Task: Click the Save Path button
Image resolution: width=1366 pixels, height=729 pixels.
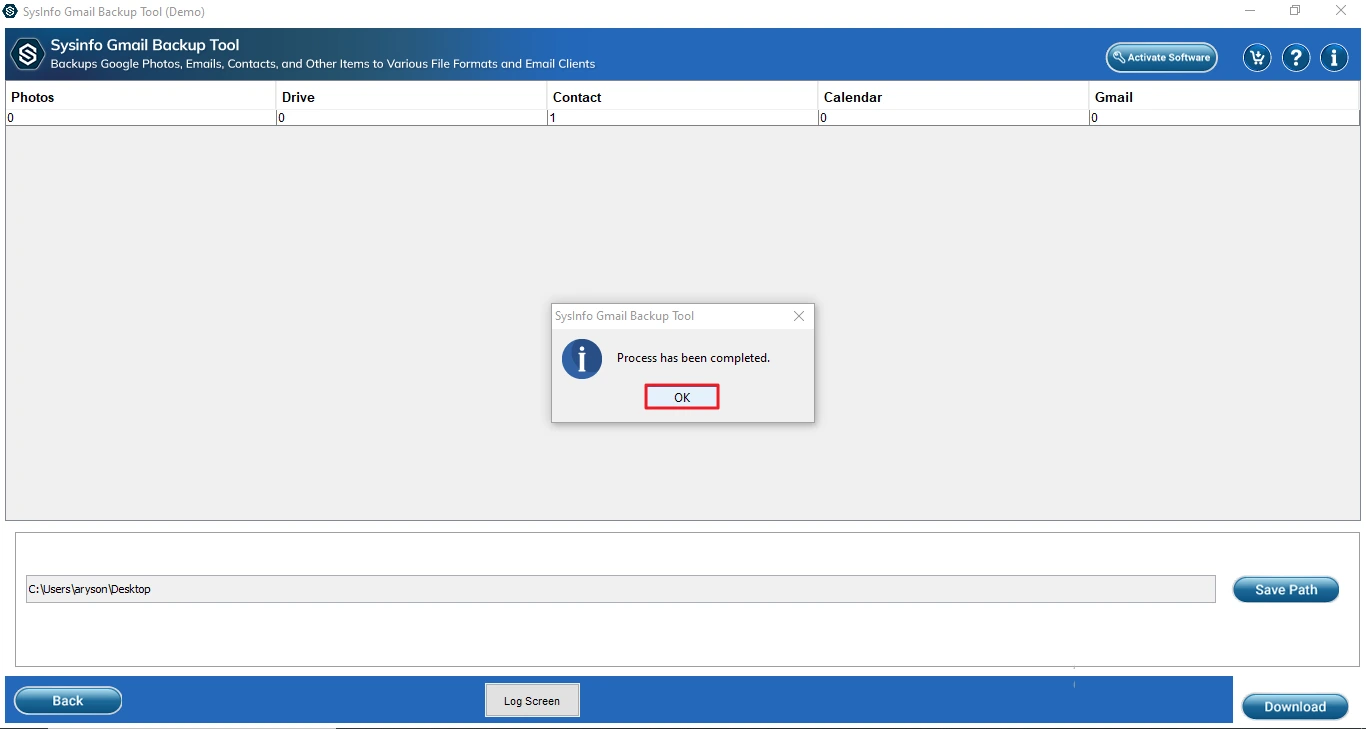Action: tap(1285, 589)
